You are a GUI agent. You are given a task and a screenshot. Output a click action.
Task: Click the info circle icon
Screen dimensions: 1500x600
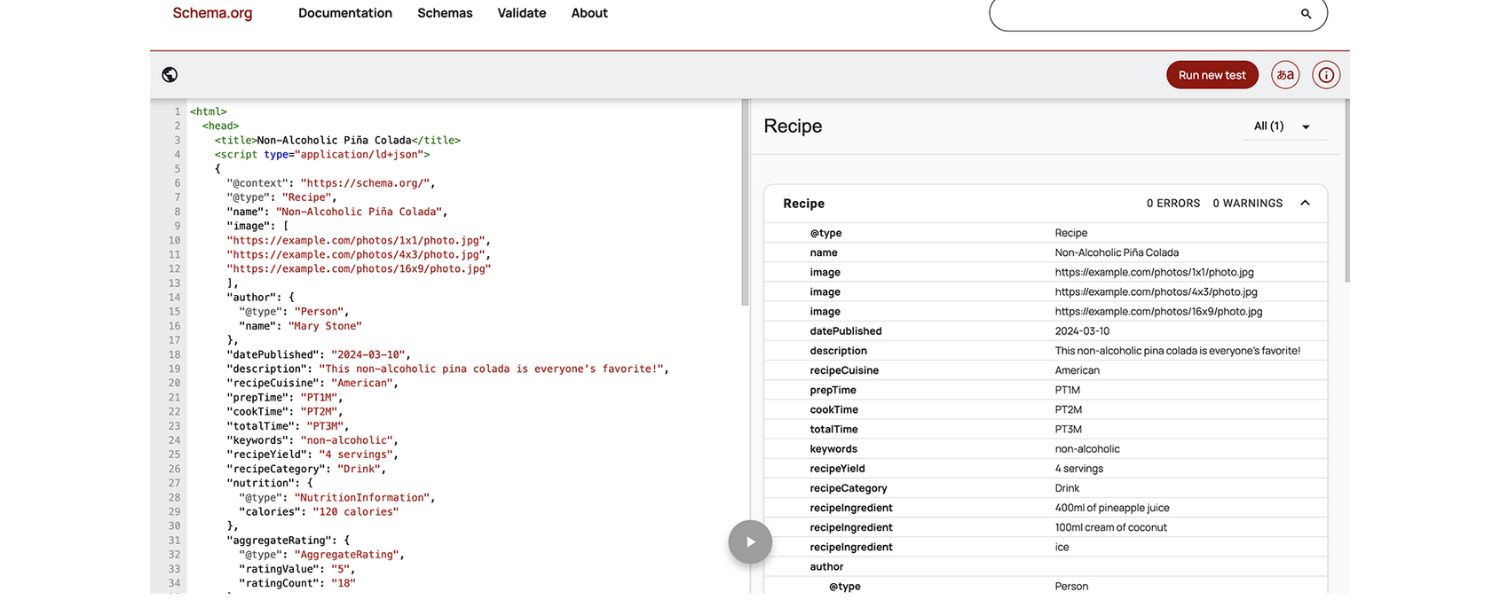pyautogui.click(x=1325, y=74)
